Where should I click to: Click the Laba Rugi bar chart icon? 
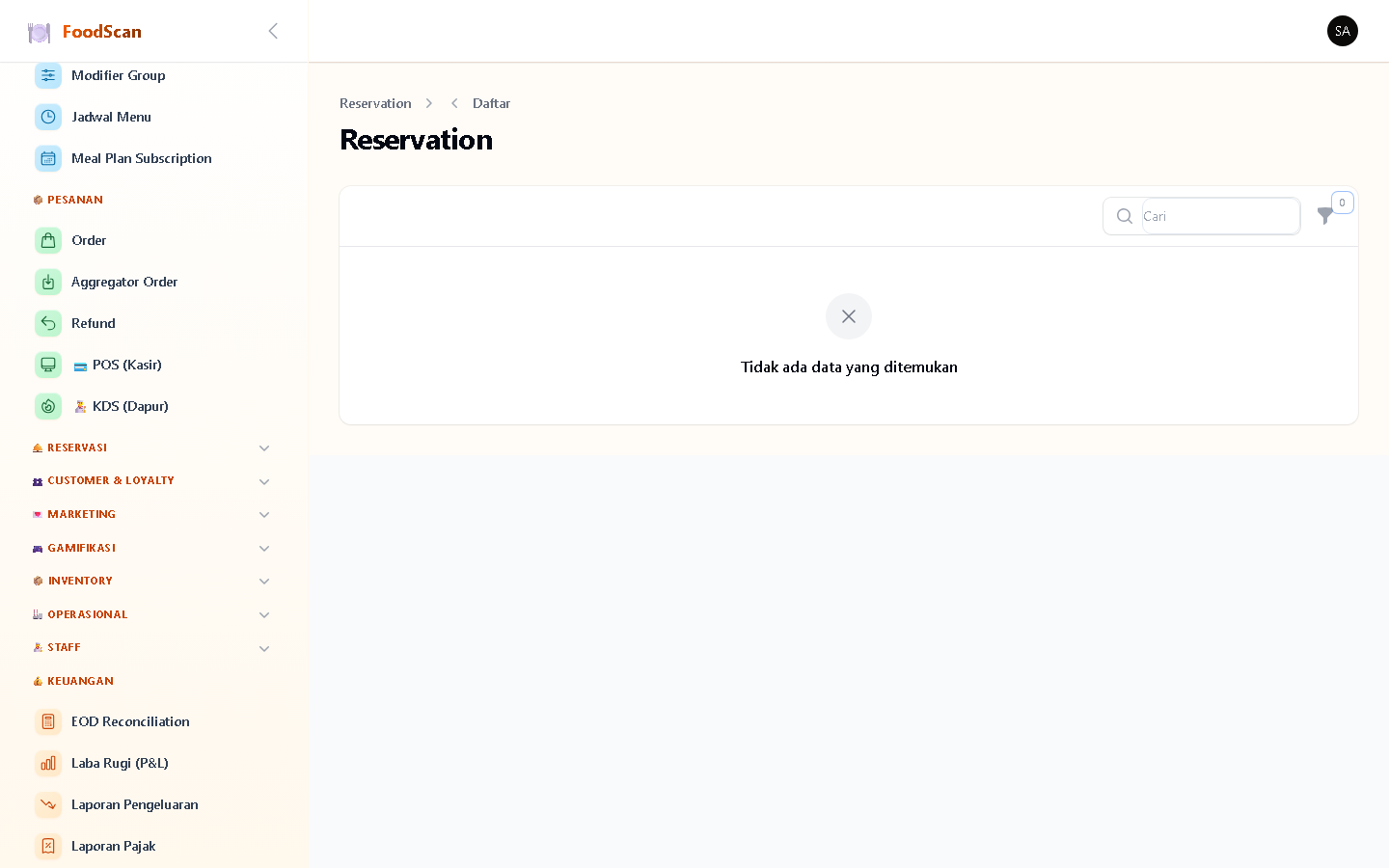tap(48, 763)
